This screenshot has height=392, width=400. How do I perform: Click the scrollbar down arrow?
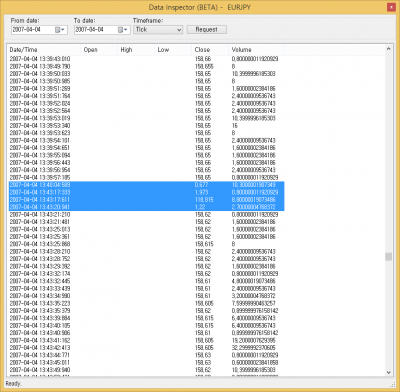(x=388, y=373)
